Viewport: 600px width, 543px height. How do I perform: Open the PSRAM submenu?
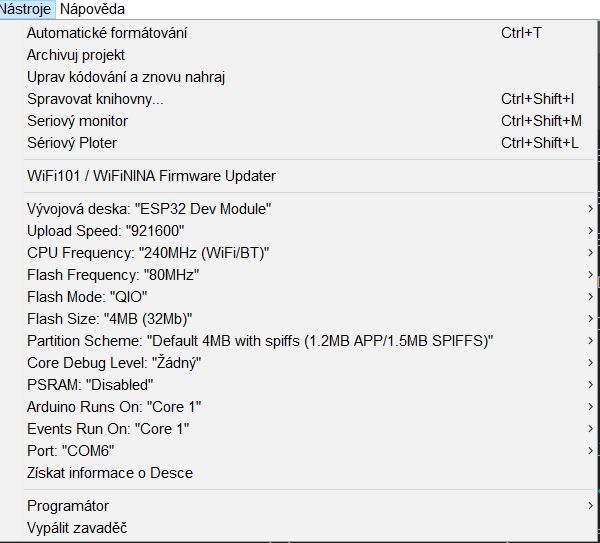(x=90, y=384)
